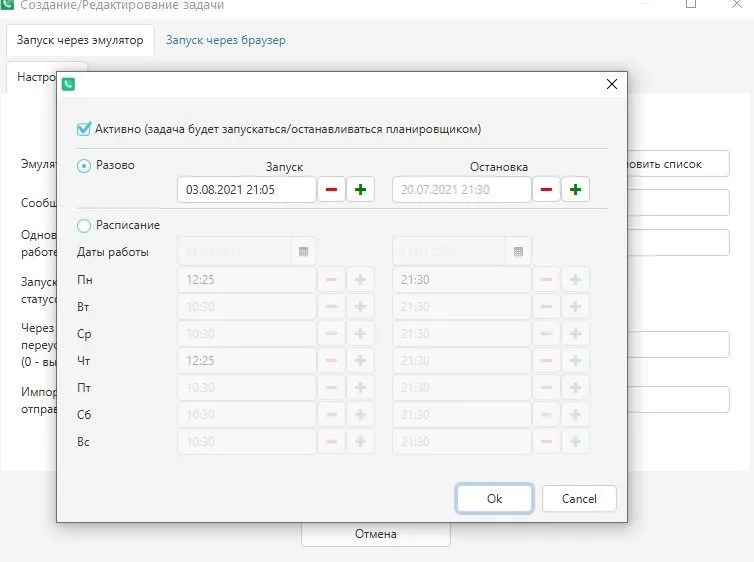Viewport: 754px width, 562px height.
Task: Click the Вс start time field
Action: (x=247, y=441)
